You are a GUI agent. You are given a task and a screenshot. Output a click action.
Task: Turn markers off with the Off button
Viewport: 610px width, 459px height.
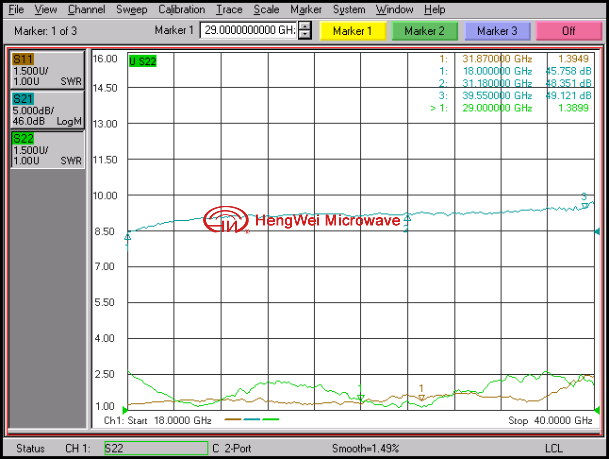click(x=568, y=31)
